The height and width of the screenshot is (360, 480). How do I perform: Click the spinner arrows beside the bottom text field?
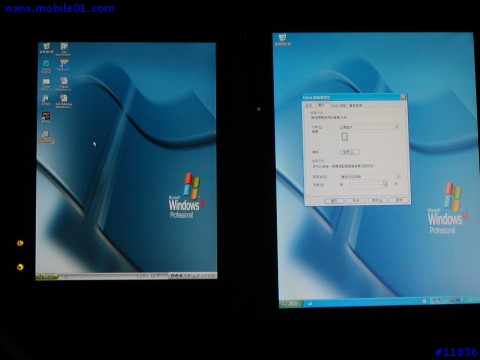coord(385,184)
